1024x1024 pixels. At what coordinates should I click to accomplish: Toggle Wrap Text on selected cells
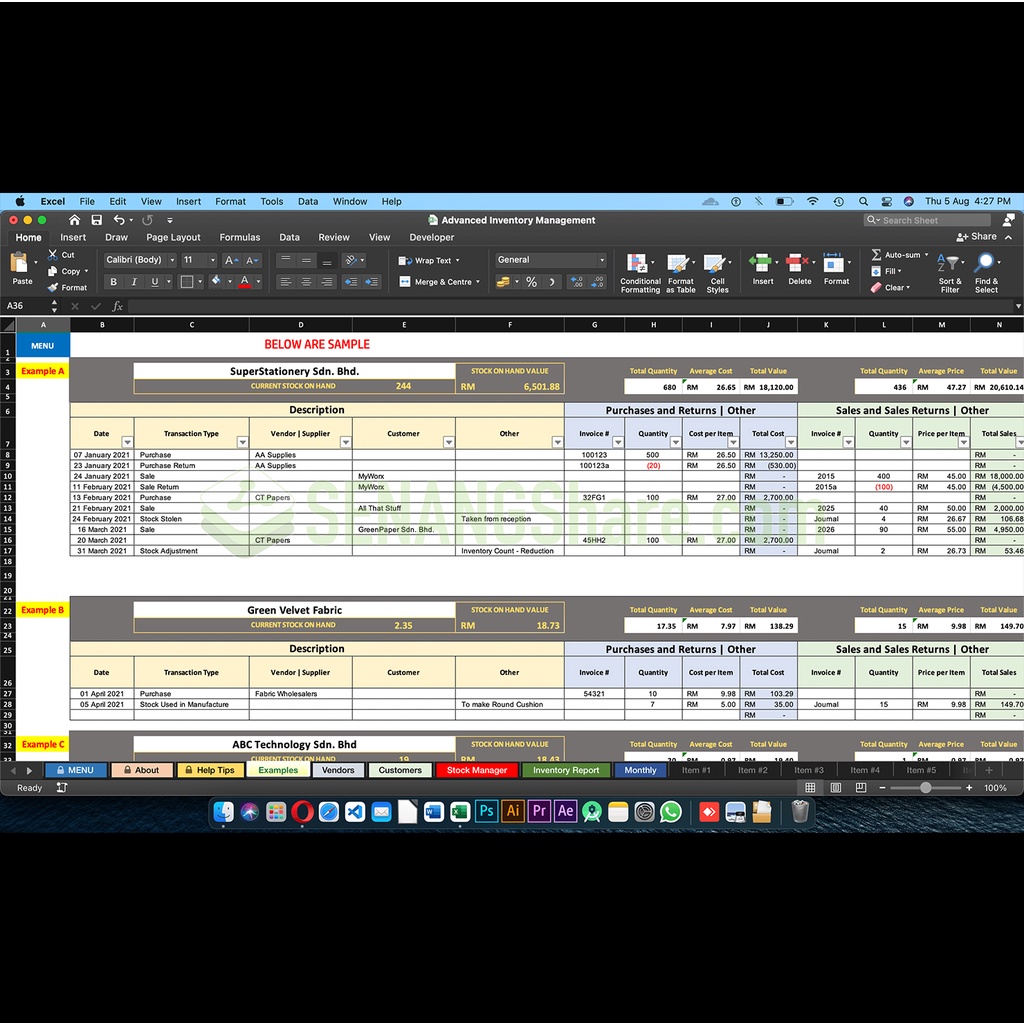429,261
